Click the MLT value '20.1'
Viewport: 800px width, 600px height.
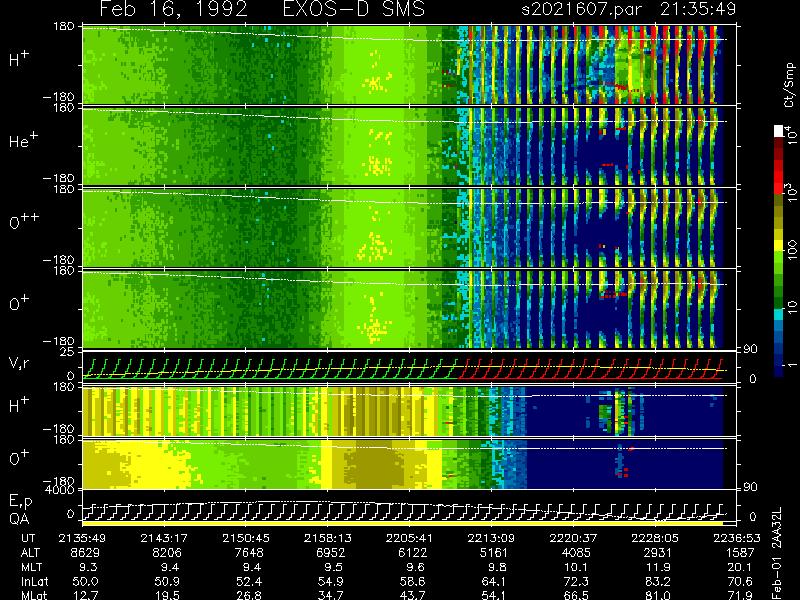tap(740, 567)
